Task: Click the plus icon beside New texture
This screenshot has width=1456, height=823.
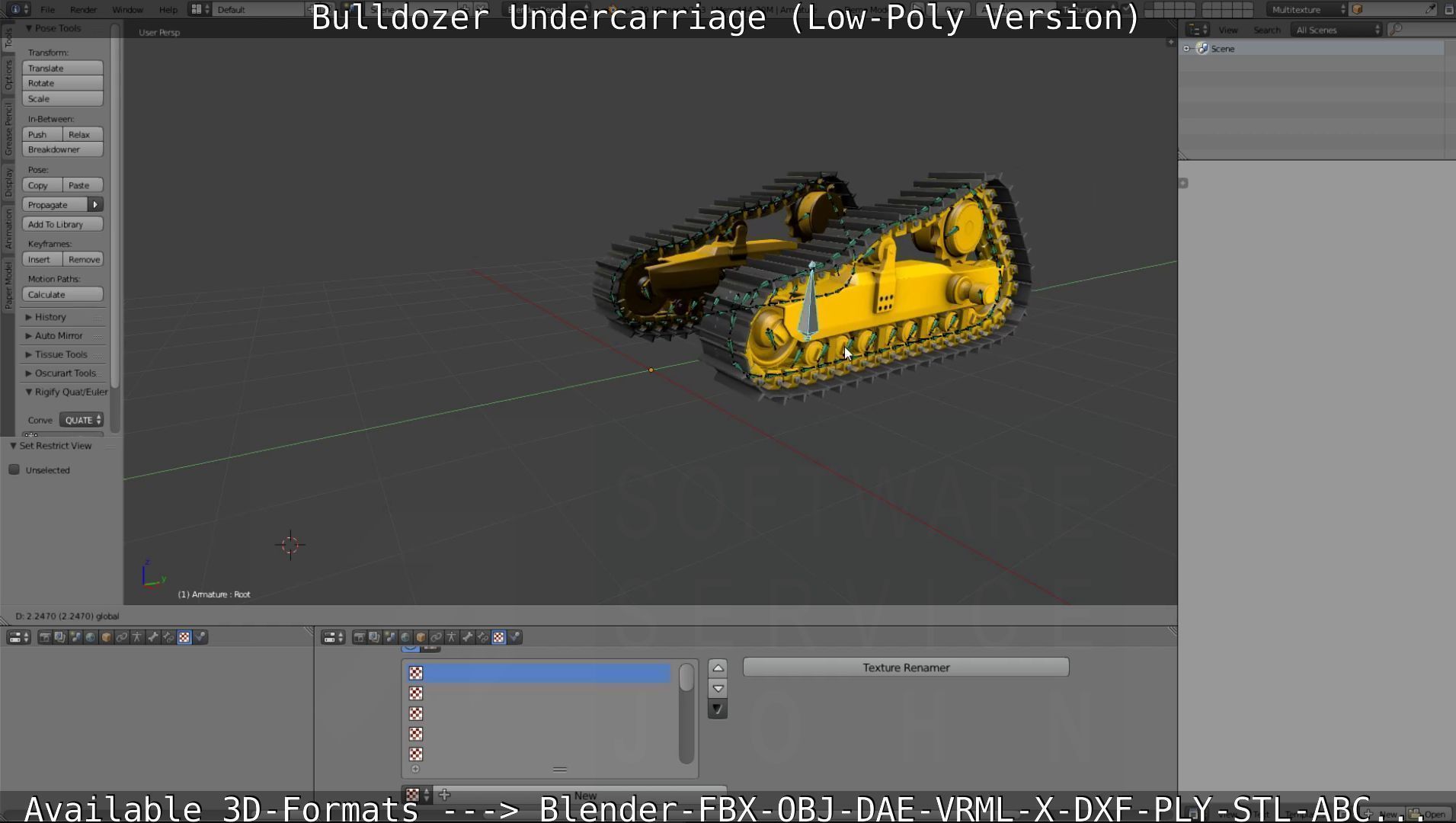Action: (445, 795)
